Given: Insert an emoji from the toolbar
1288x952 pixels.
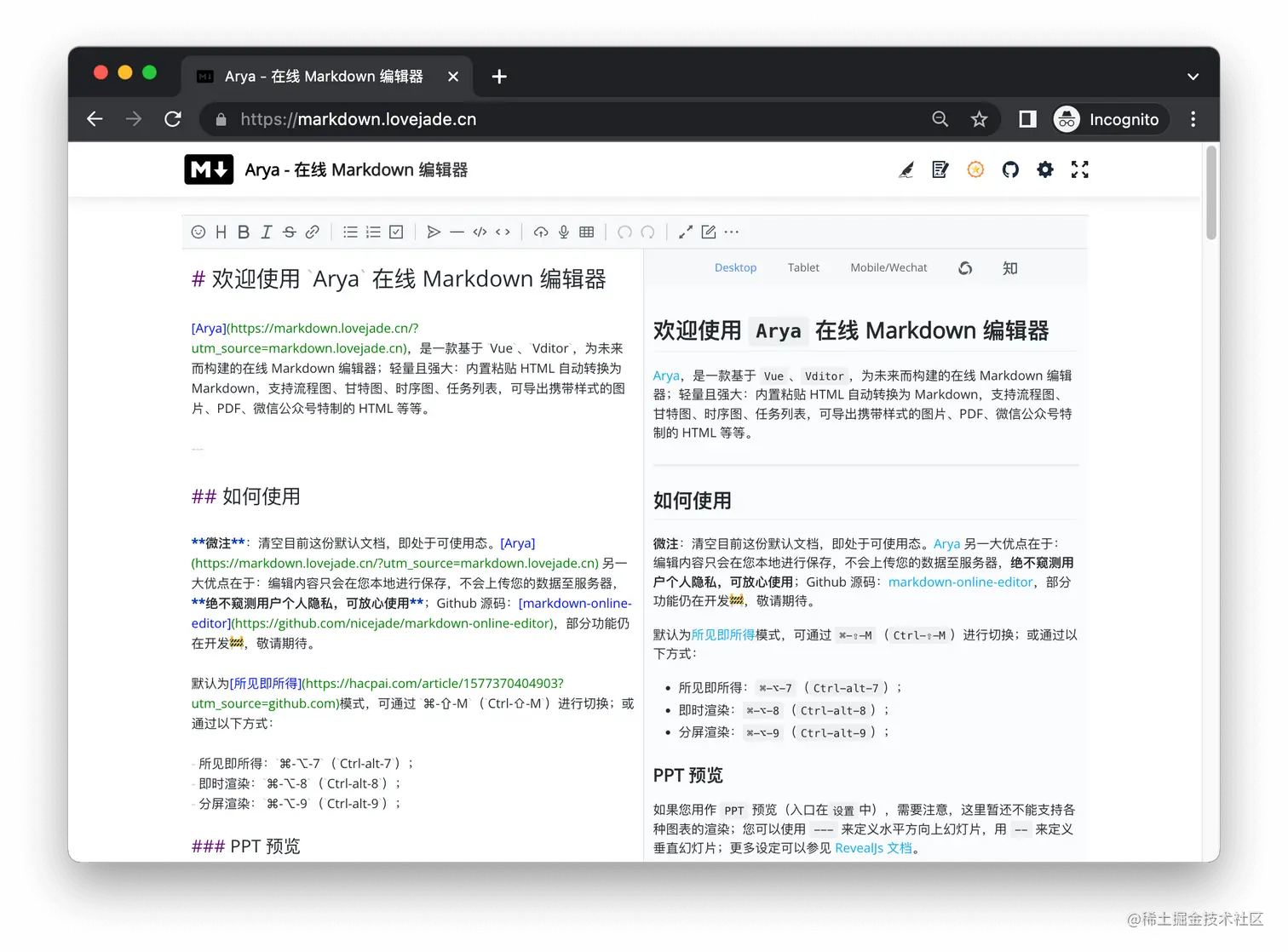Looking at the screenshot, I should (198, 232).
